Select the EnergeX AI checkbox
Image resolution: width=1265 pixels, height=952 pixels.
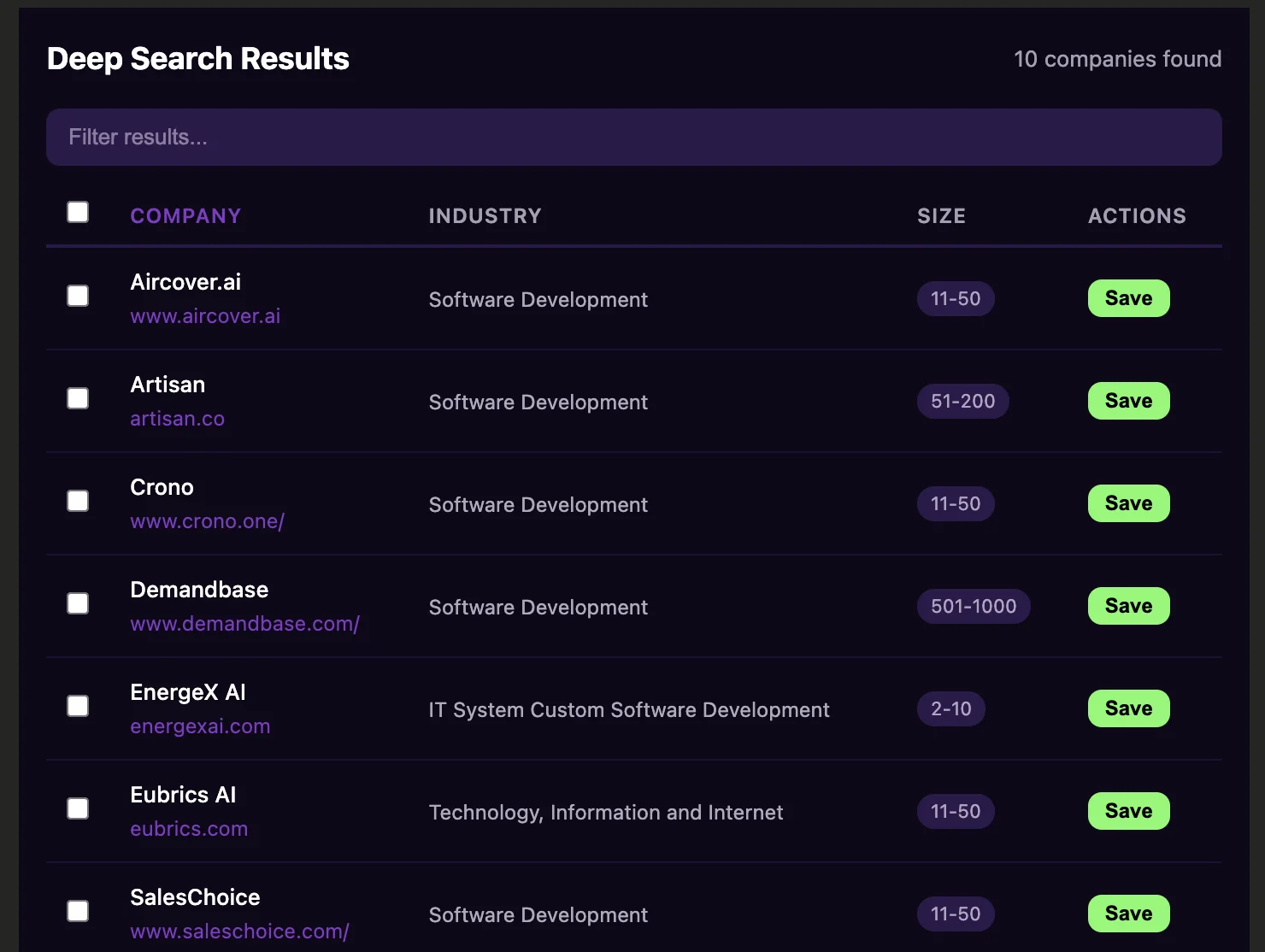click(78, 706)
